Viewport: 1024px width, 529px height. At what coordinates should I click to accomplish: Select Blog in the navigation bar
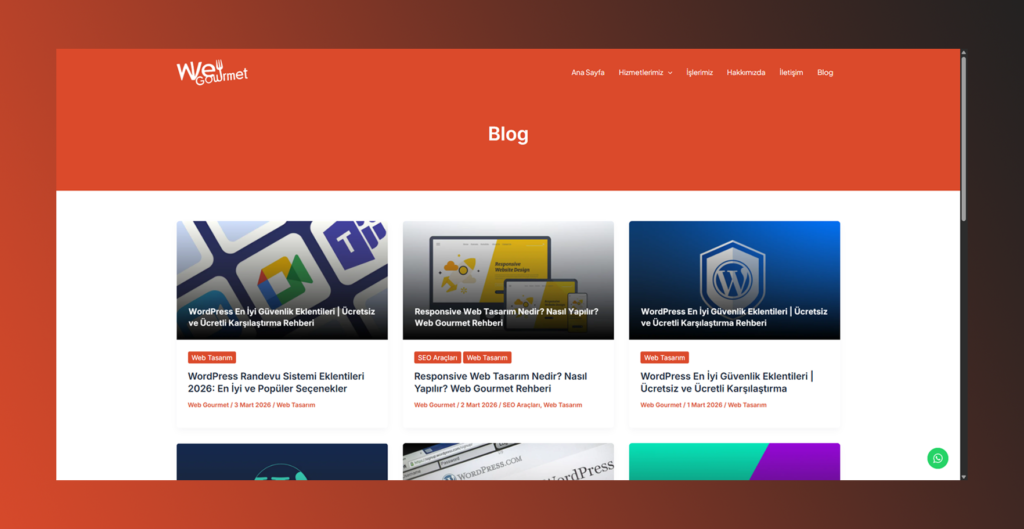825,72
